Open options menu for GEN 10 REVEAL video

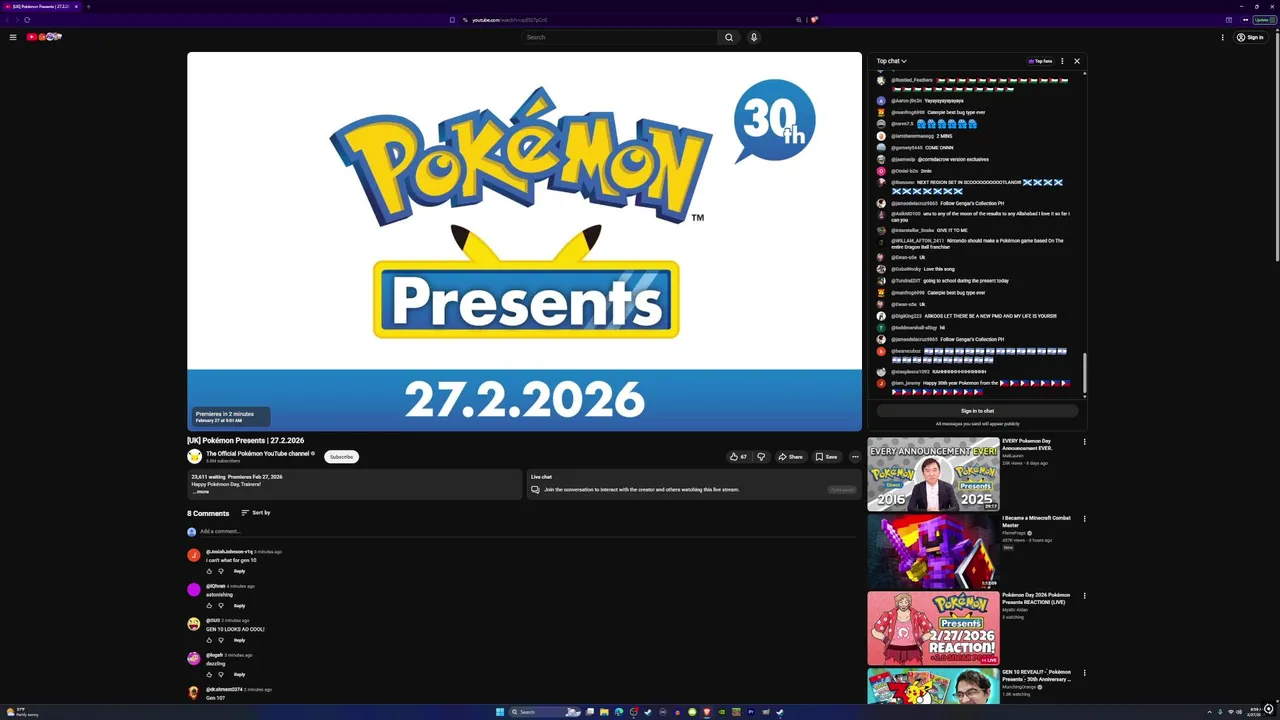(x=1084, y=673)
